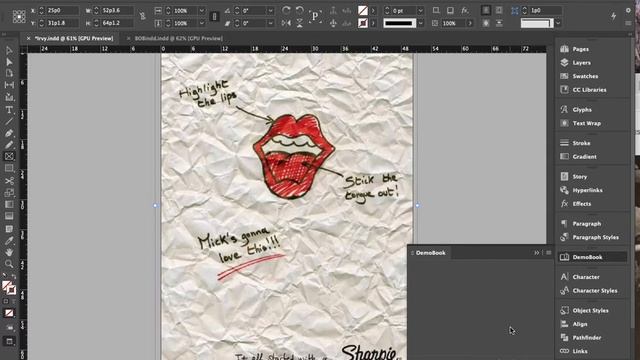The image size is (640, 360).
Task: Toggle constrain proportions for scaling
Action: click(214, 16)
